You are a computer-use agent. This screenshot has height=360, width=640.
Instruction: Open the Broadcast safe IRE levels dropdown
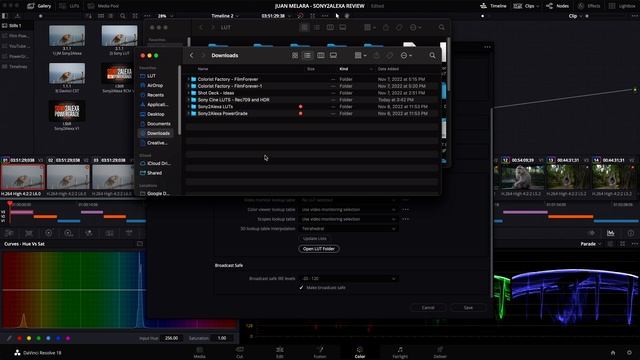click(349, 278)
